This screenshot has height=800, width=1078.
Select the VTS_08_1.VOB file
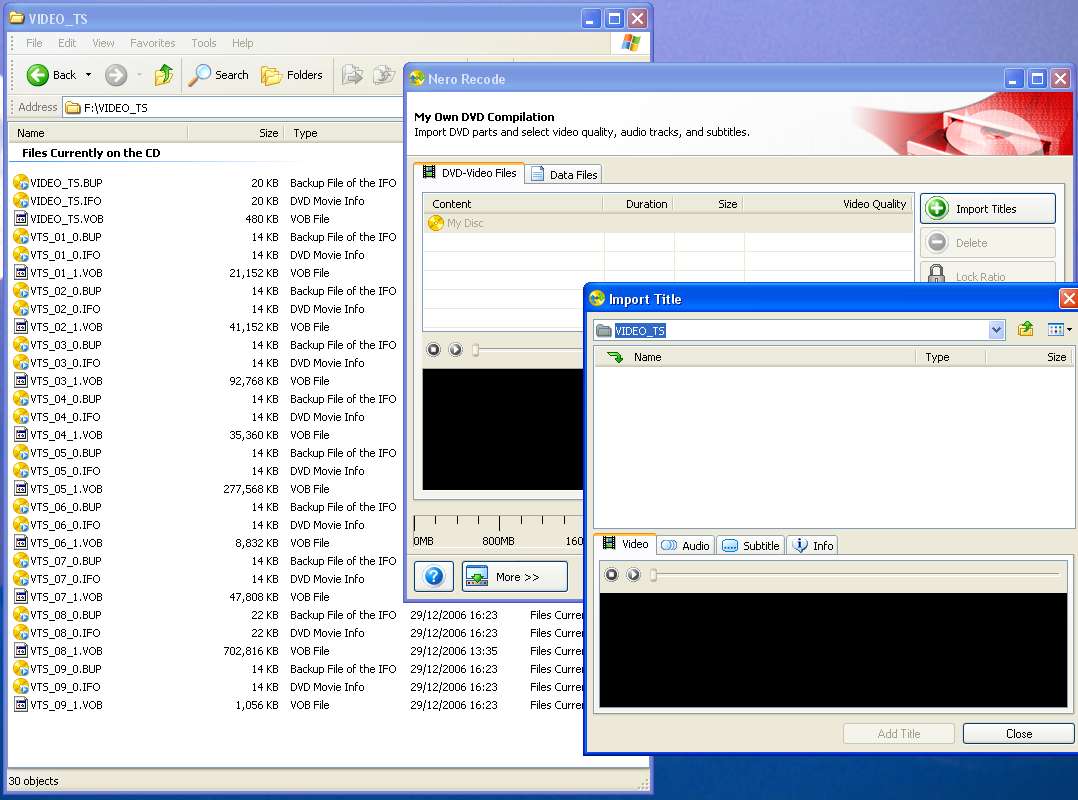[x=66, y=651]
